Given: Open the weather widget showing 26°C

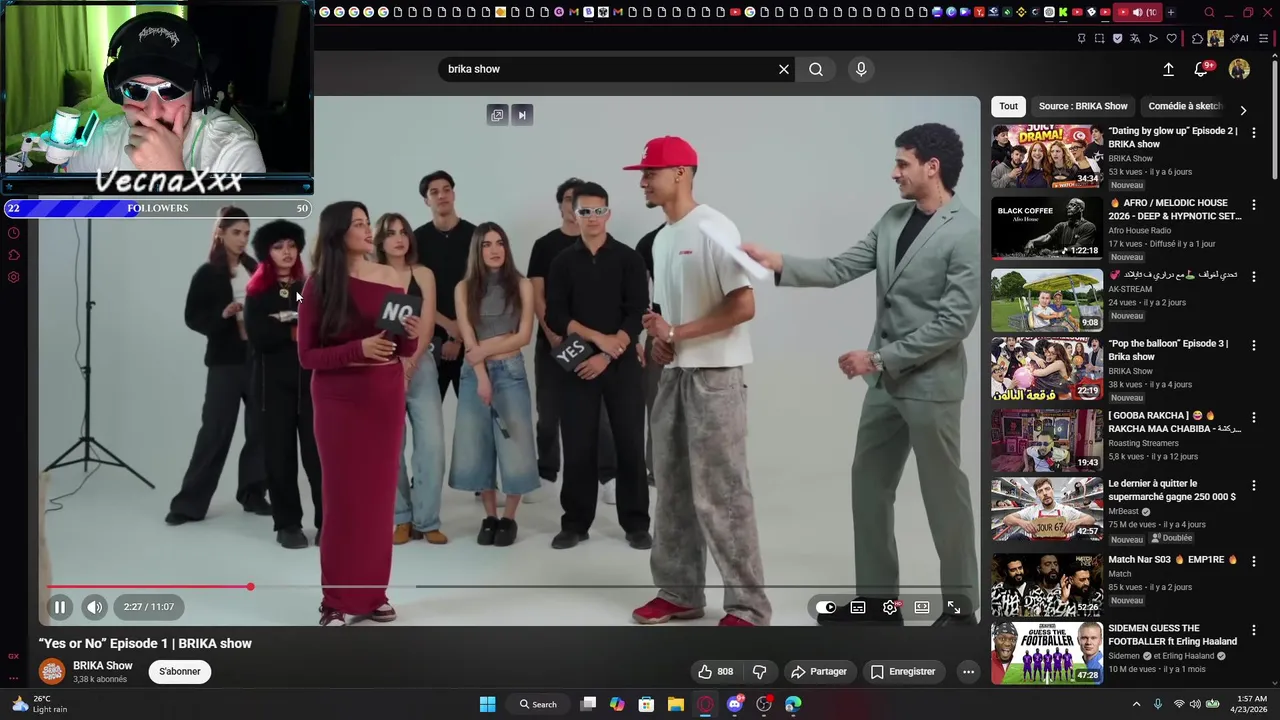Looking at the screenshot, I should click(x=38, y=704).
